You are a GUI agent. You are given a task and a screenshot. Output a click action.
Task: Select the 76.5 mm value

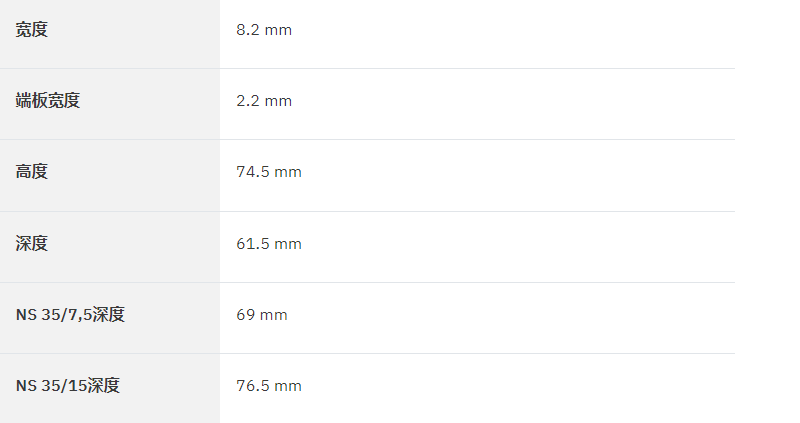pos(269,385)
